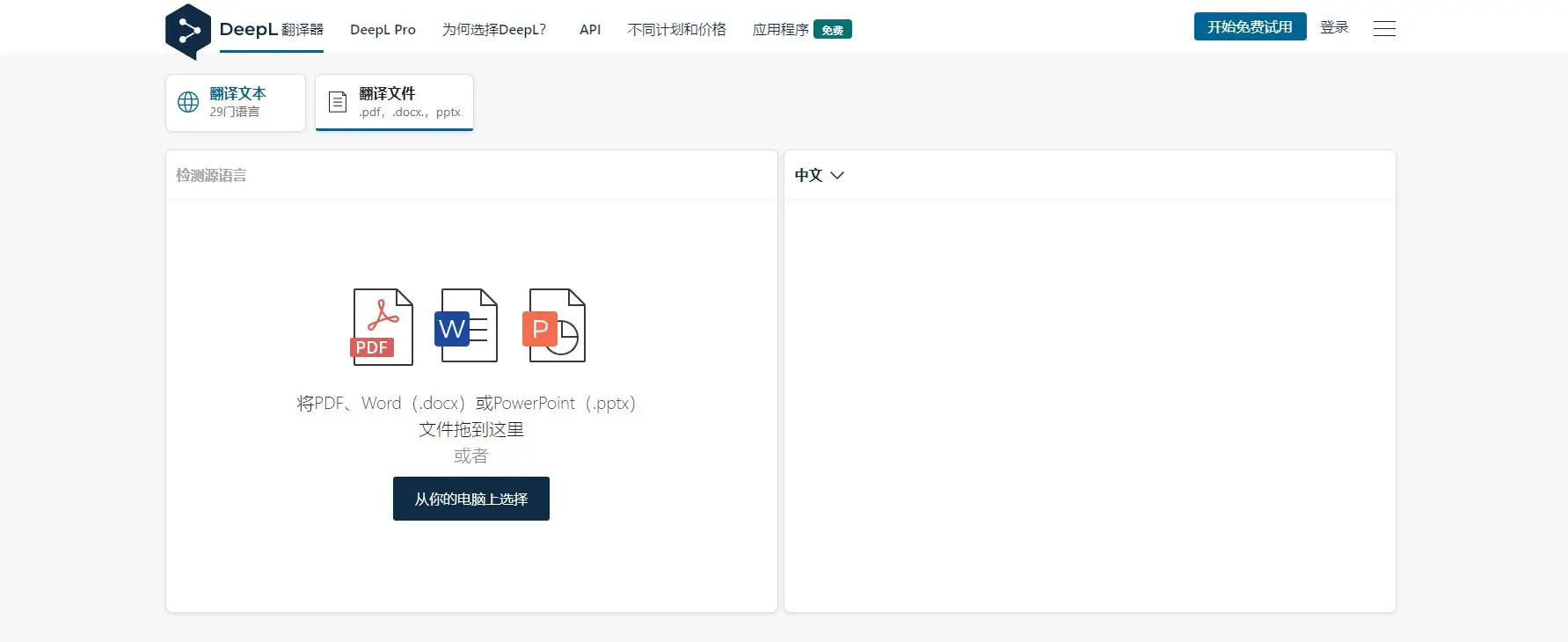1568x642 pixels.
Task: Click the globe icon on 翻译文本 tab
Action: [188, 102]
